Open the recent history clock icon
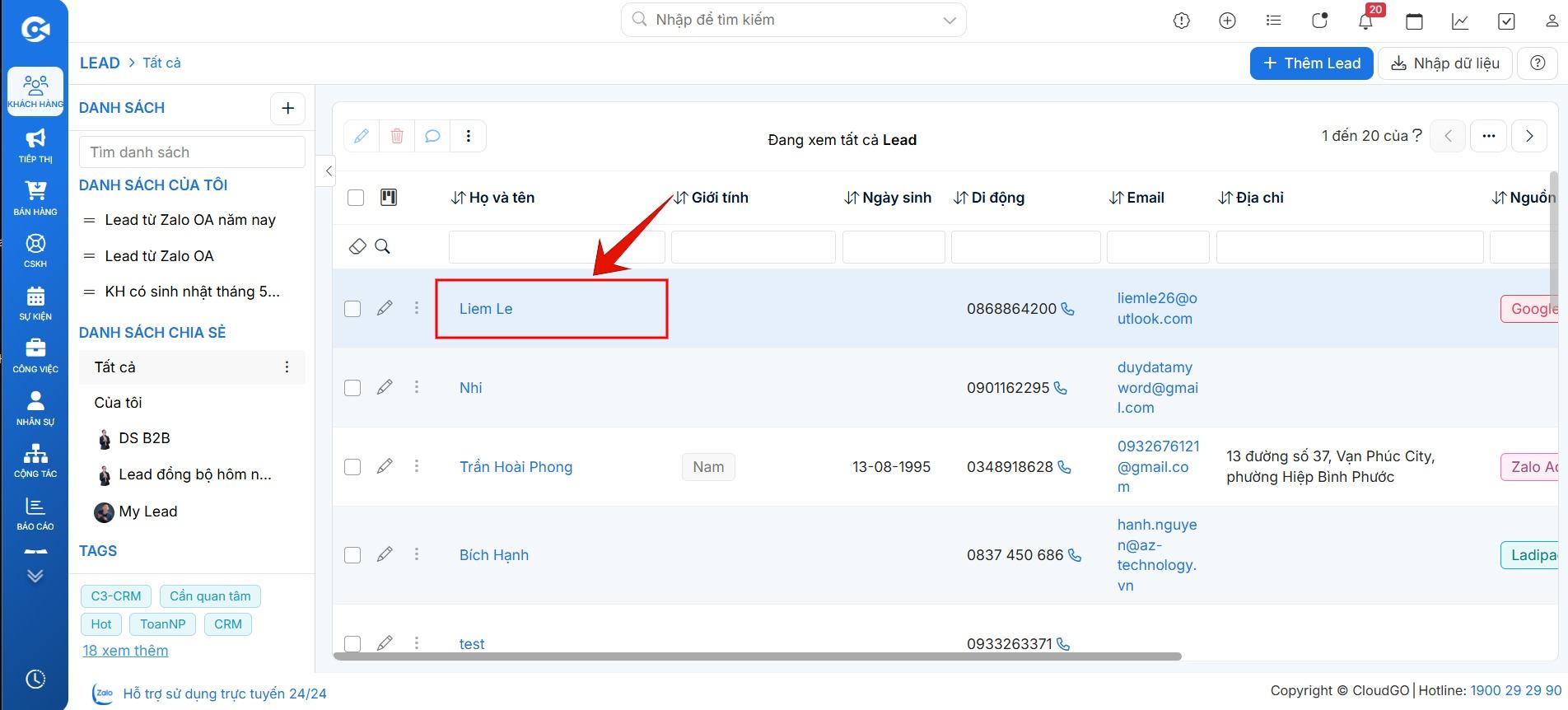The width and height of the screenshot is (1568, 710). point(35,680)
